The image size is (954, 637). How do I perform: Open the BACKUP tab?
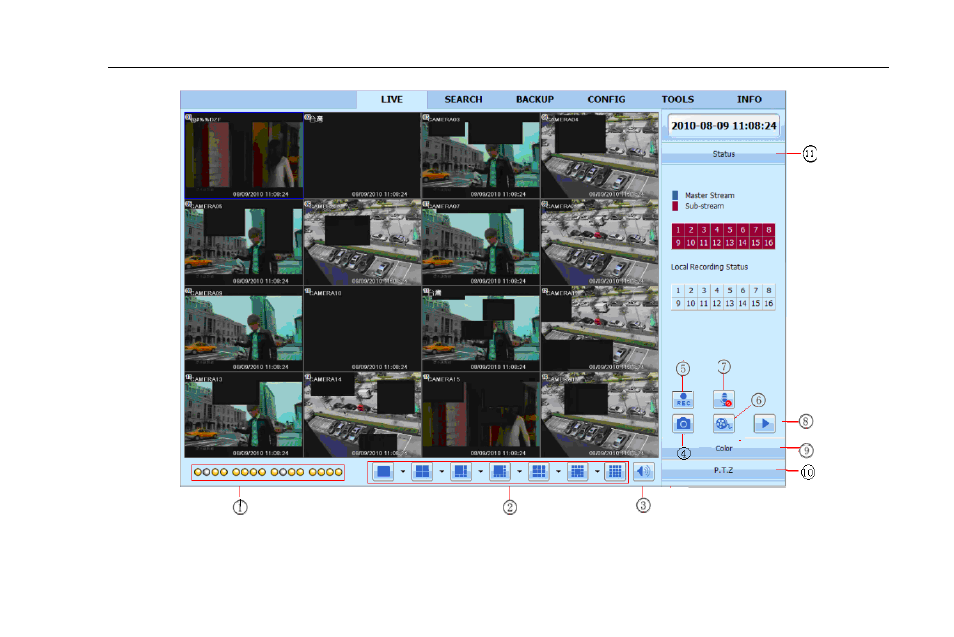(535, 100)
